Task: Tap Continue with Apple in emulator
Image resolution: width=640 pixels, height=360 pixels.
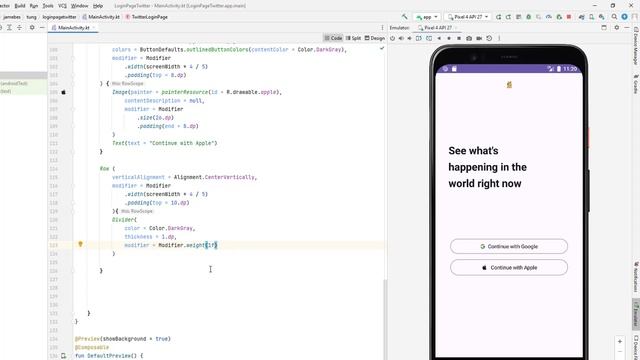Action: pos(509,268)
